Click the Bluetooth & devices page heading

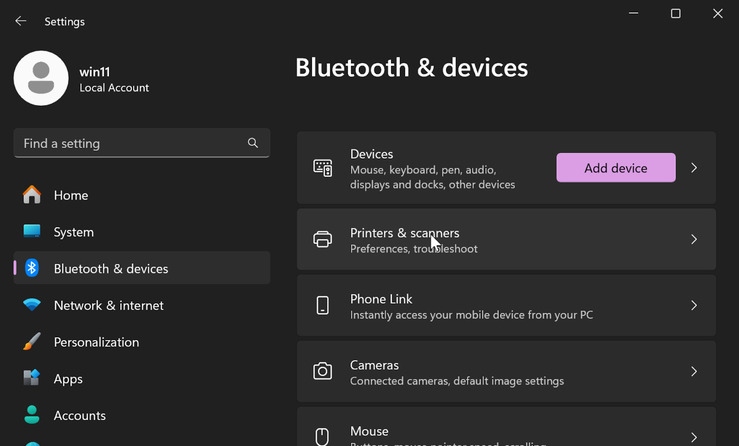pyautogui.click(x=411, y=67)
